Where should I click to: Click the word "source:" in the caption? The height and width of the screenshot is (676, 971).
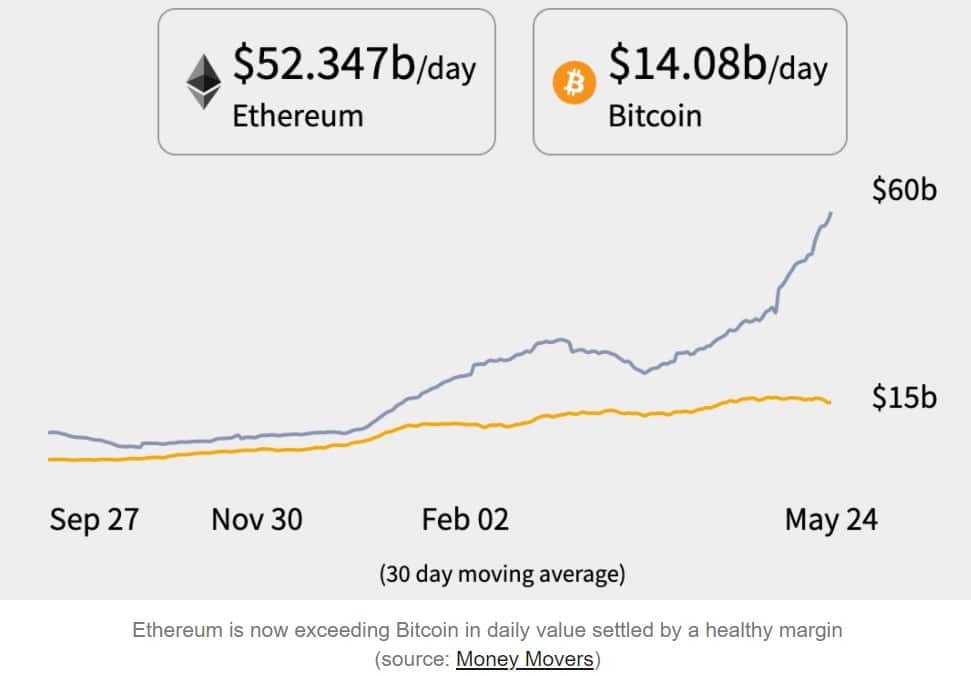pos(414,660)
